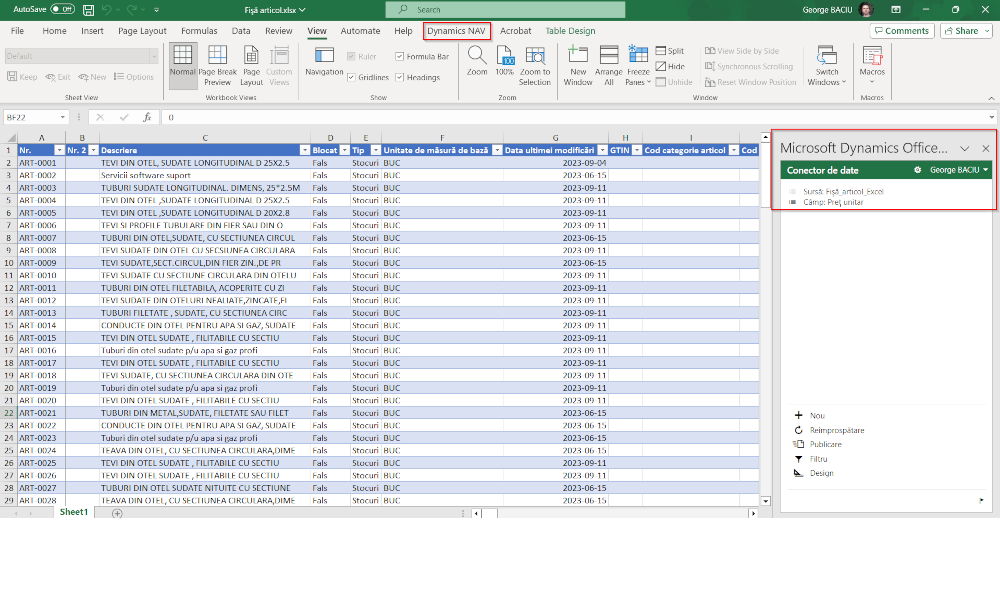The width and height of the screenshot is (1000, 600).
Task: Open Freeze Panes menu
Action: pyautogui.click(x=638, y=66)
